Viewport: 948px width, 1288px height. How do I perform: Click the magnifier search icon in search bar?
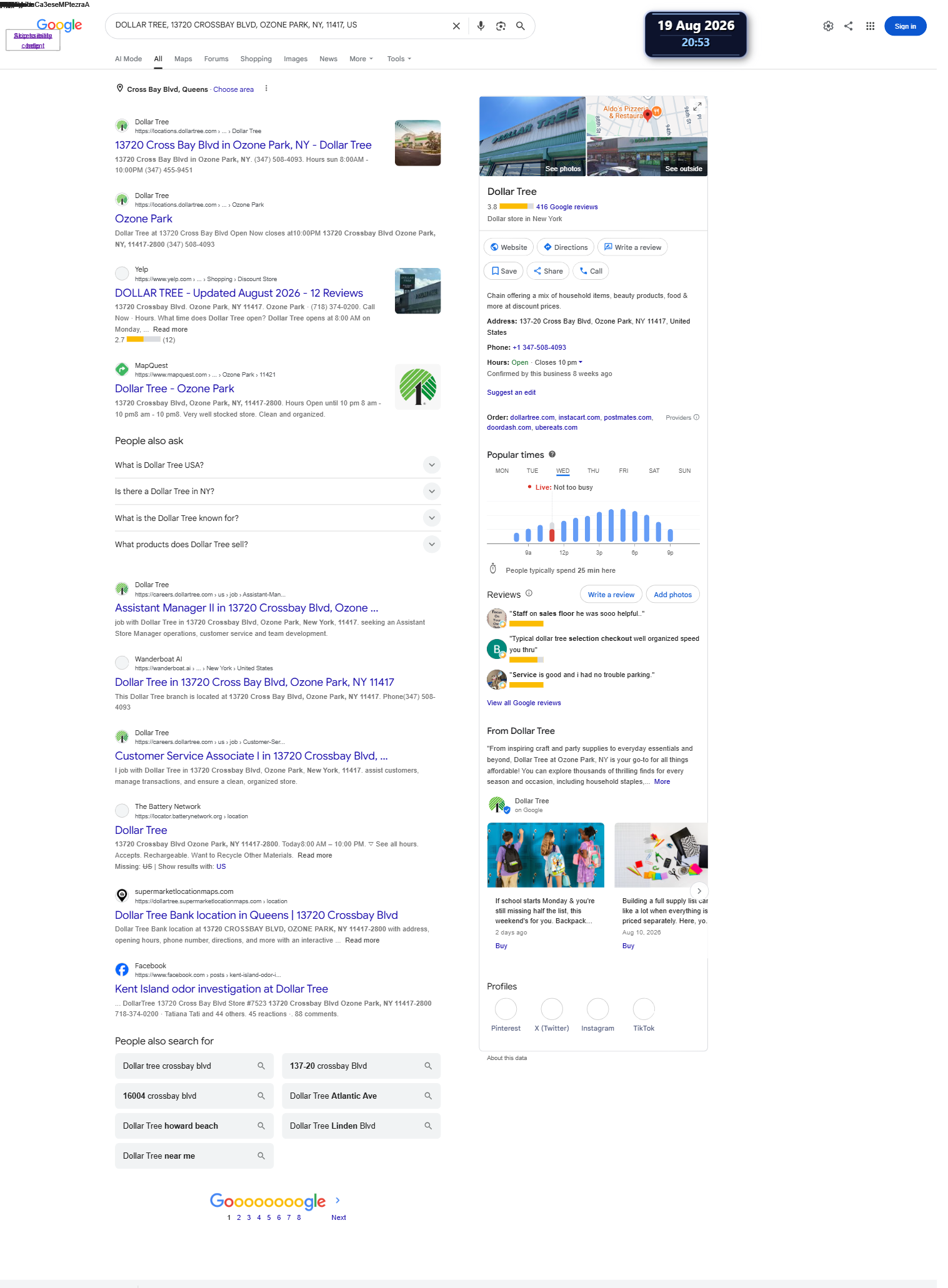(520, 26)
